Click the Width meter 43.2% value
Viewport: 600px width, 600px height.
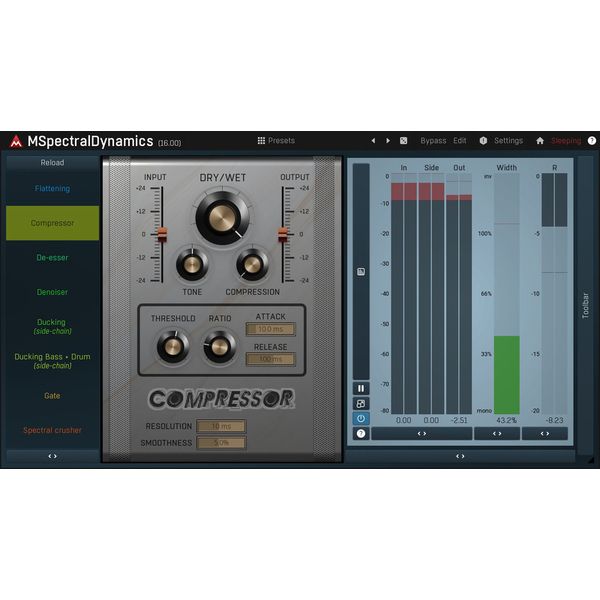pyautogui.click(x=506, y=420)
